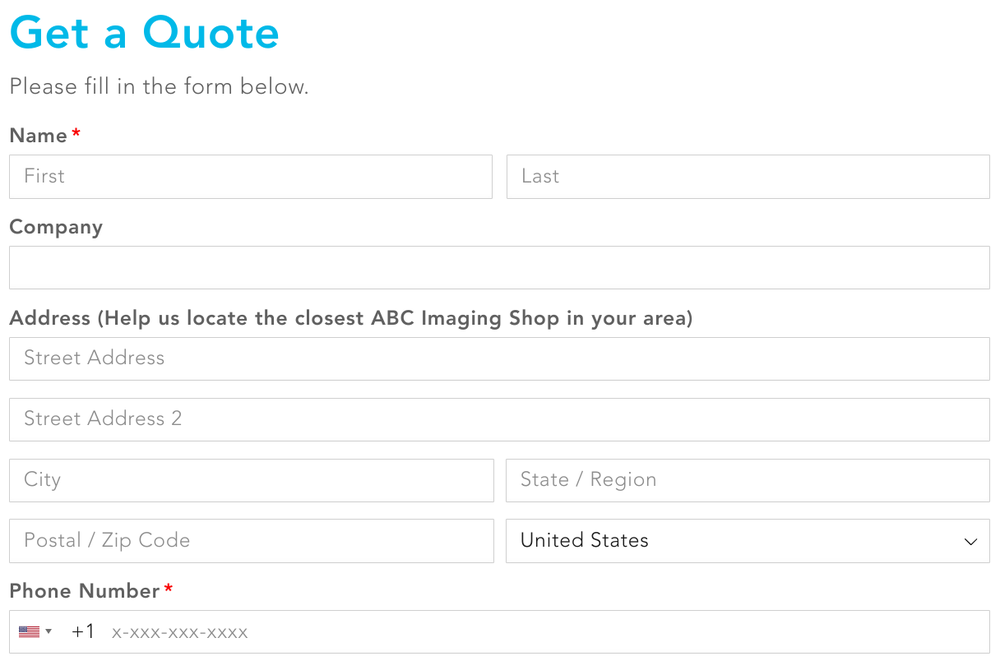Click the Address help label

351,318
